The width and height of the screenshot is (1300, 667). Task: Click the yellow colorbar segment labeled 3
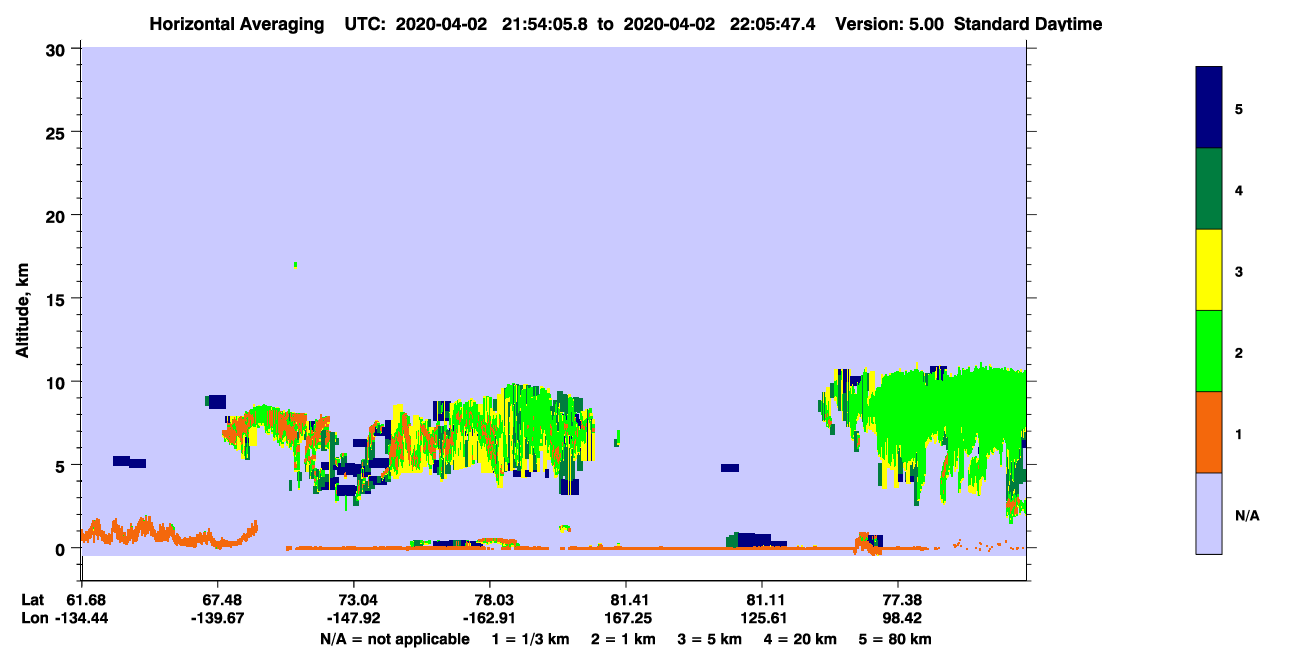tap(1209, 270)
